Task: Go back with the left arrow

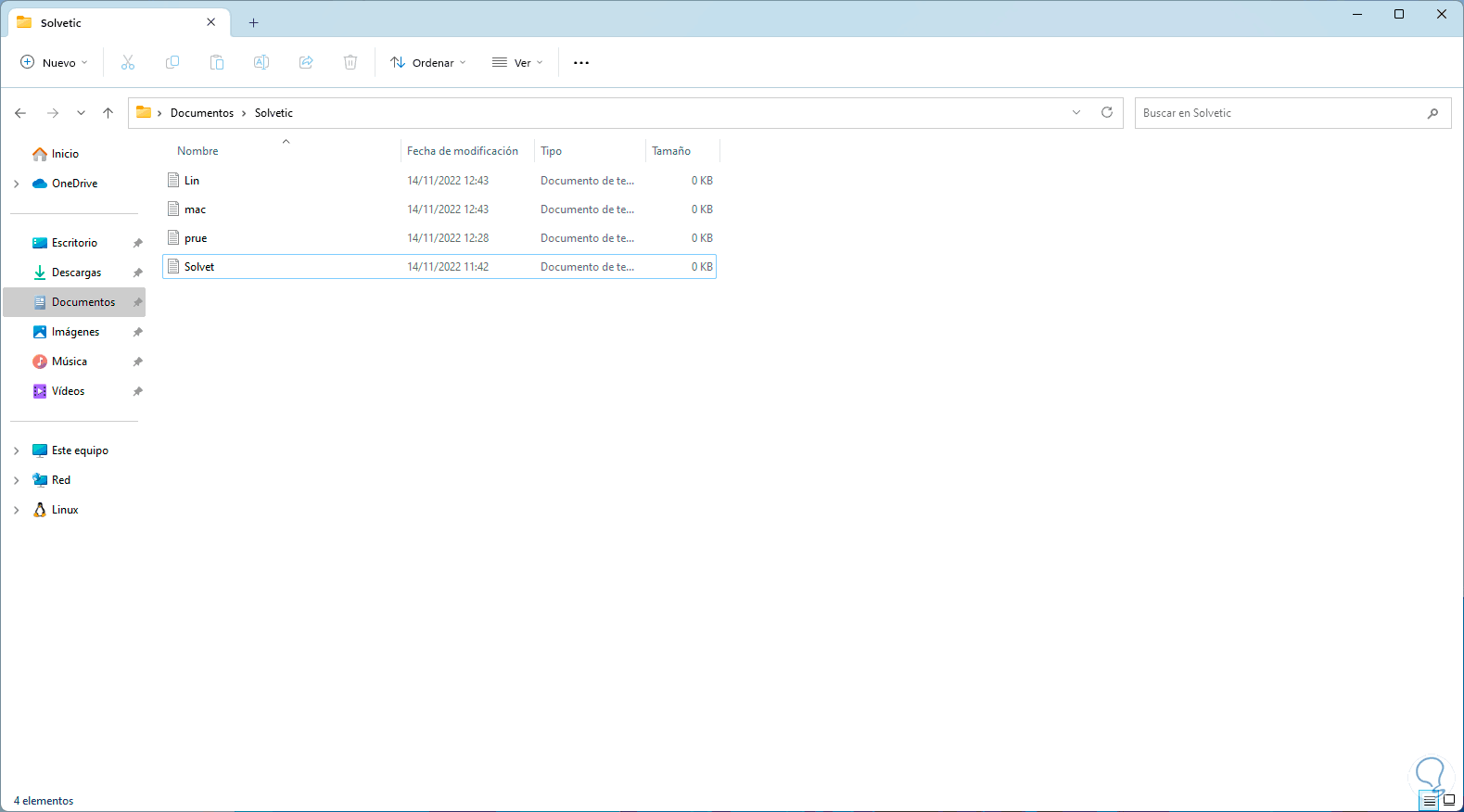Action: 20,113
